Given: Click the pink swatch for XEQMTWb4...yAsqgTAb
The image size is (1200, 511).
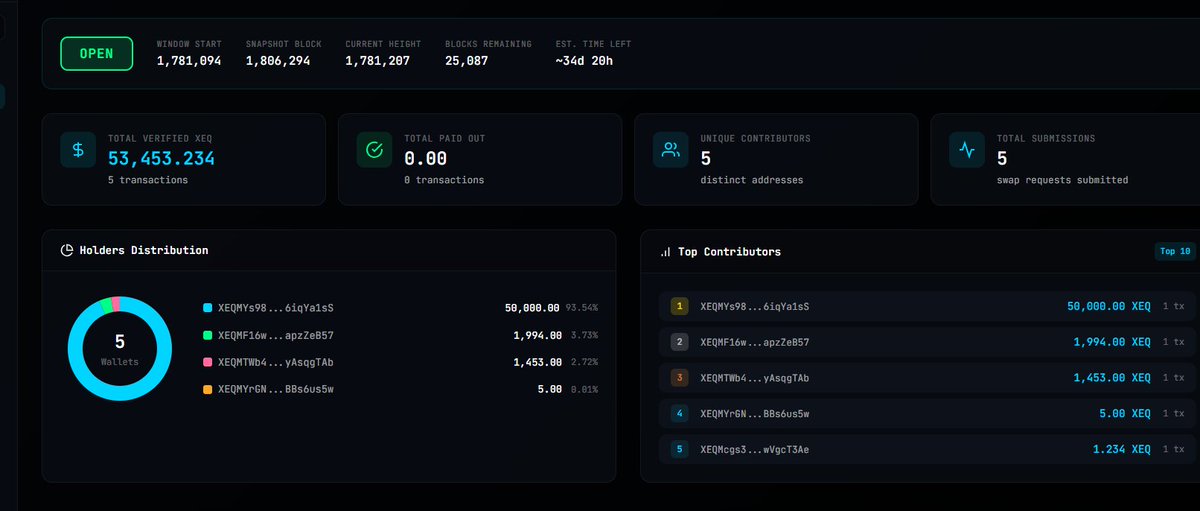Looking at the screenshot, I should (207, 362).
